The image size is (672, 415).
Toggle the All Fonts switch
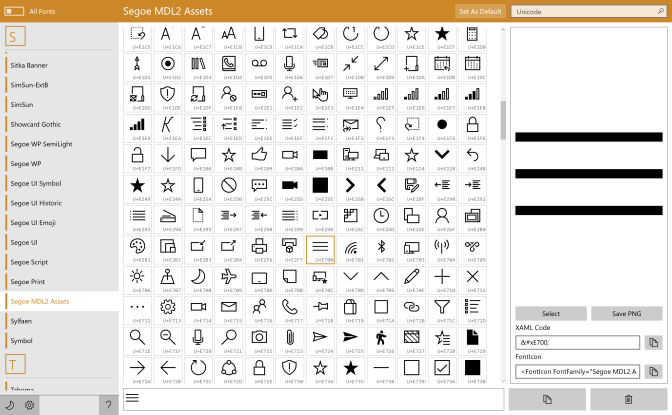(14, 11)
